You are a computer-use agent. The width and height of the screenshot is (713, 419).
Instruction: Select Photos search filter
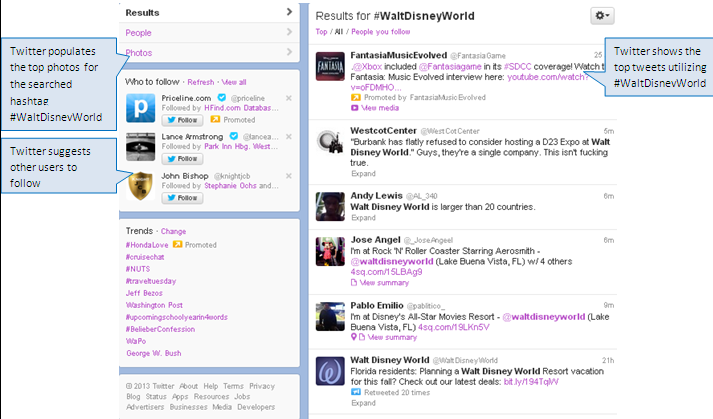[209, 52]
